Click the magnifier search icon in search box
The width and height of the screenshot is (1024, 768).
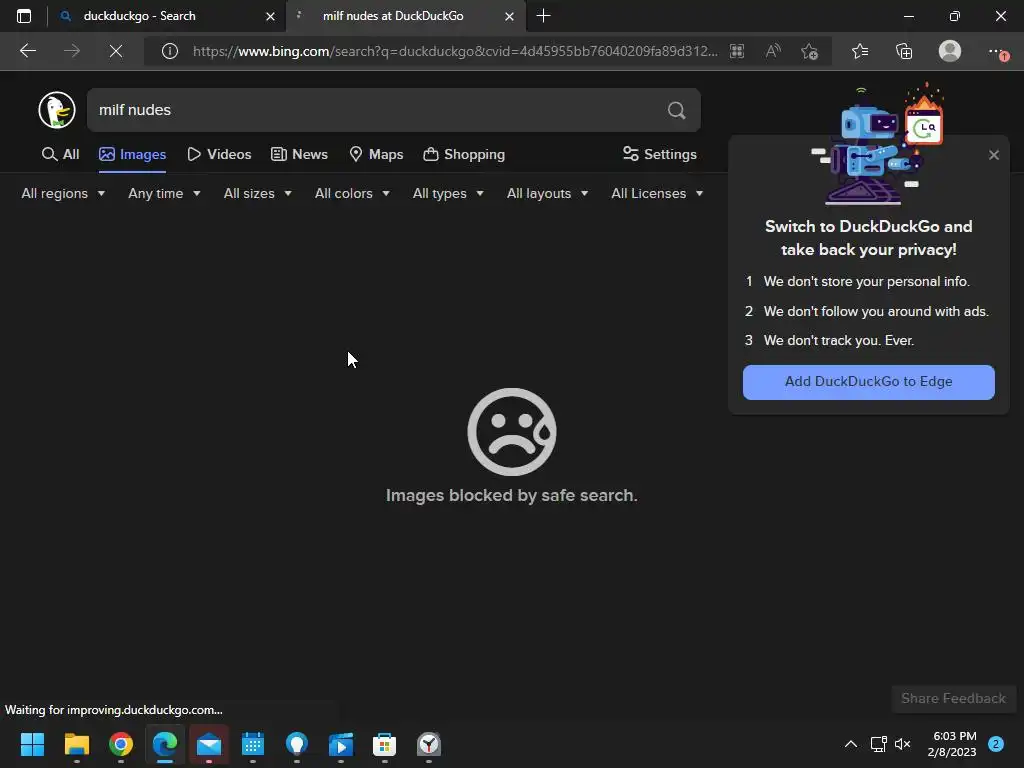[677, 110]
